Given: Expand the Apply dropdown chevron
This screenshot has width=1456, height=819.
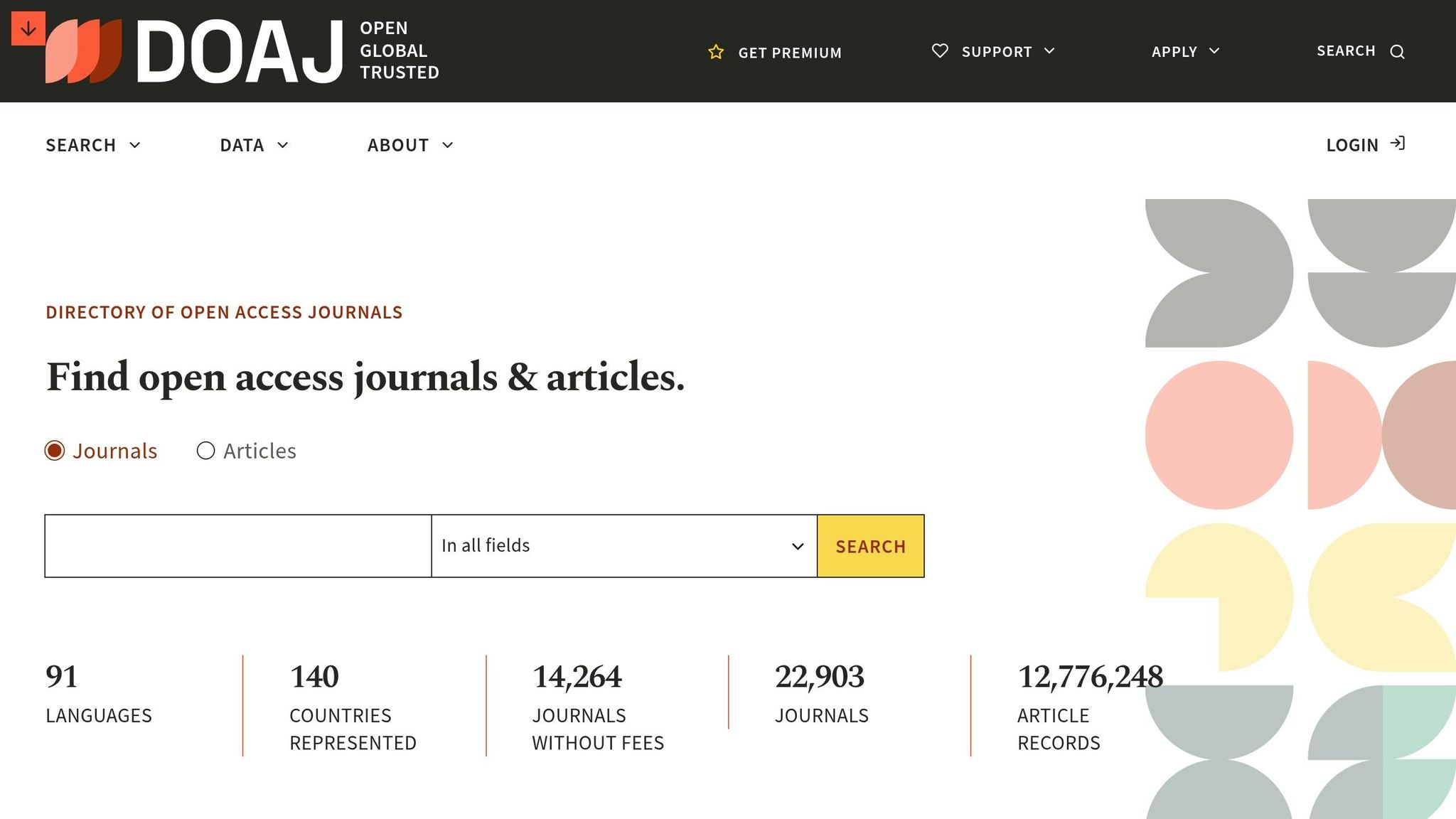Looking at the screenshot, I should pos(1214,51).
